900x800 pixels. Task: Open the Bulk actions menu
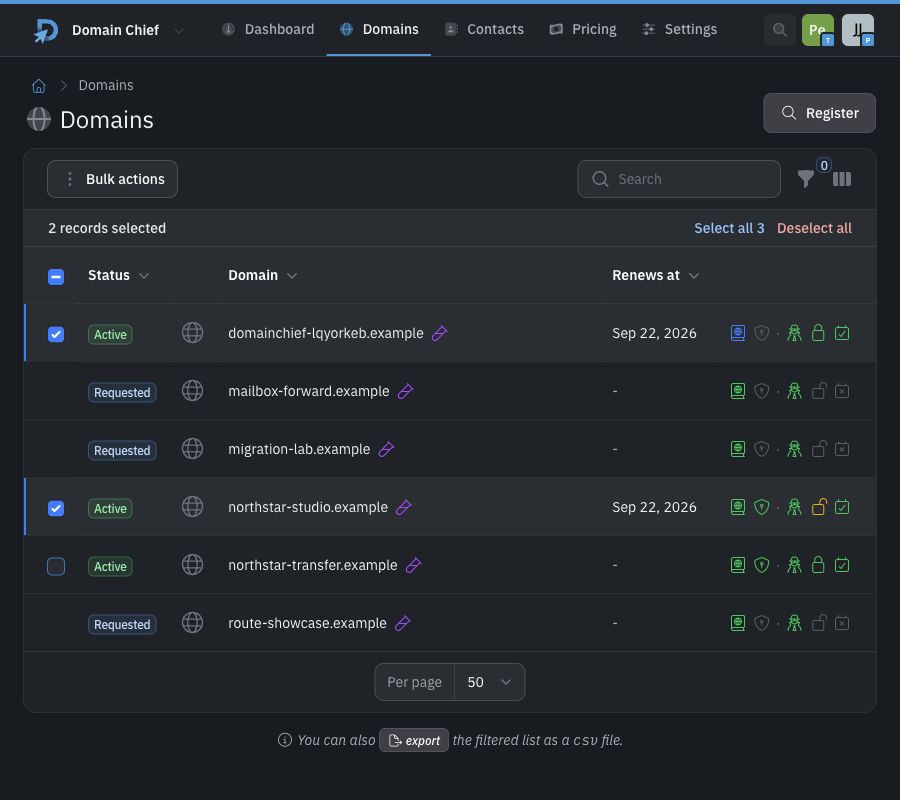click(x=112, y=179)
